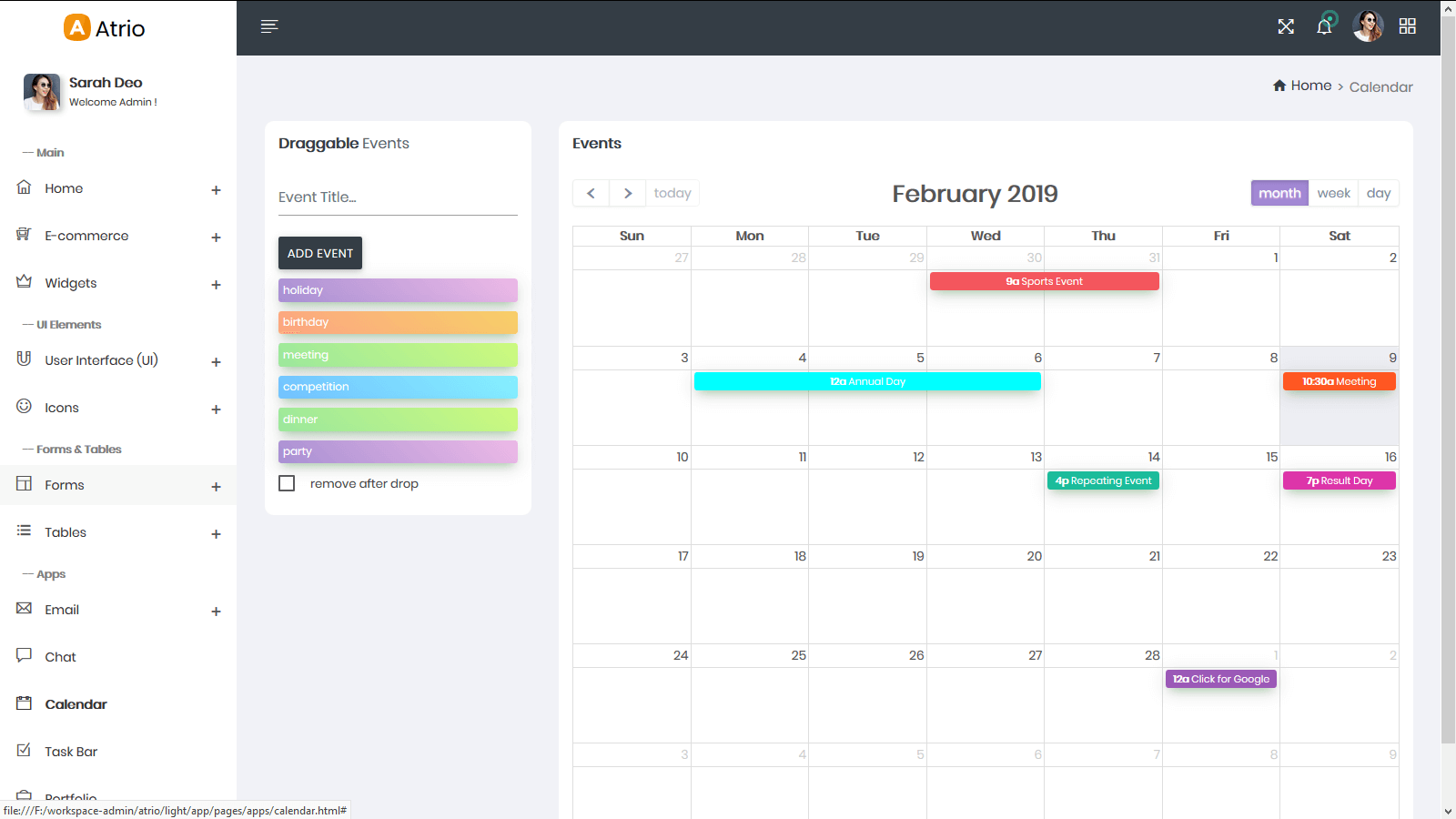
Task: Go to the next month arrow
Action: pos(627,193)
